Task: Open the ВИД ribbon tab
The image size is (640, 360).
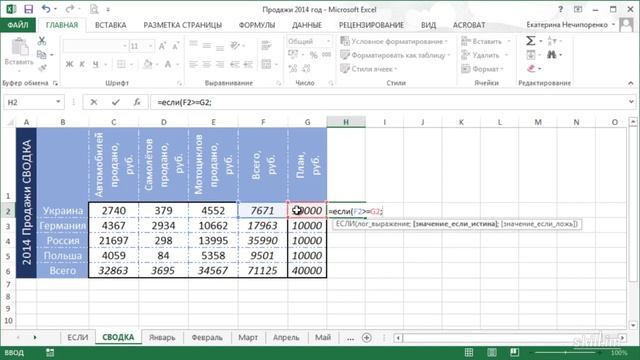Action: pyautogui.click(x=428, y=25)
